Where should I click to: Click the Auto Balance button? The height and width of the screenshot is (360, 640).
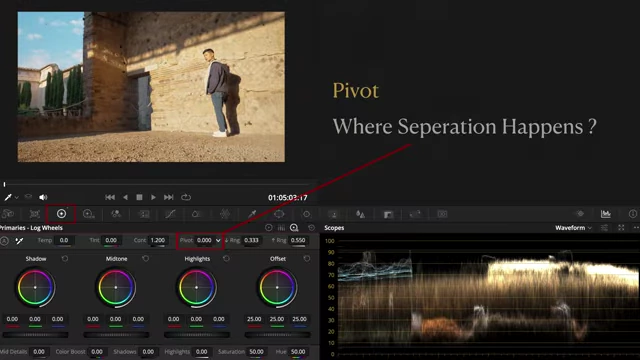click(4, 241)
